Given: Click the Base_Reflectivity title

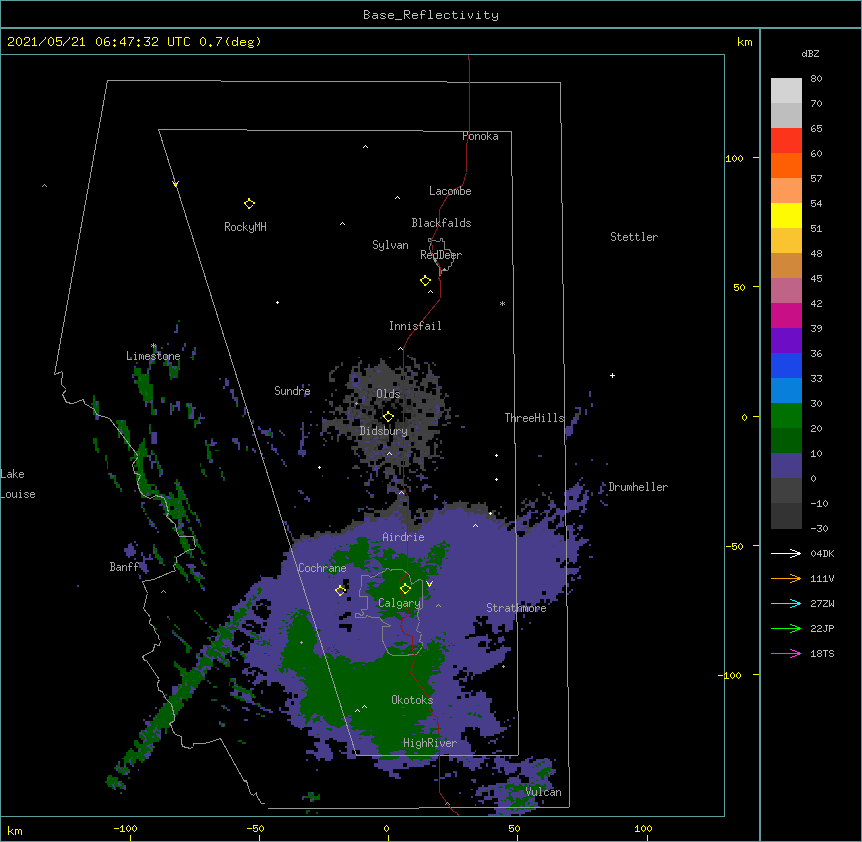Looking at the screenshot, I should pyautogui.click(x=431, y=15).
